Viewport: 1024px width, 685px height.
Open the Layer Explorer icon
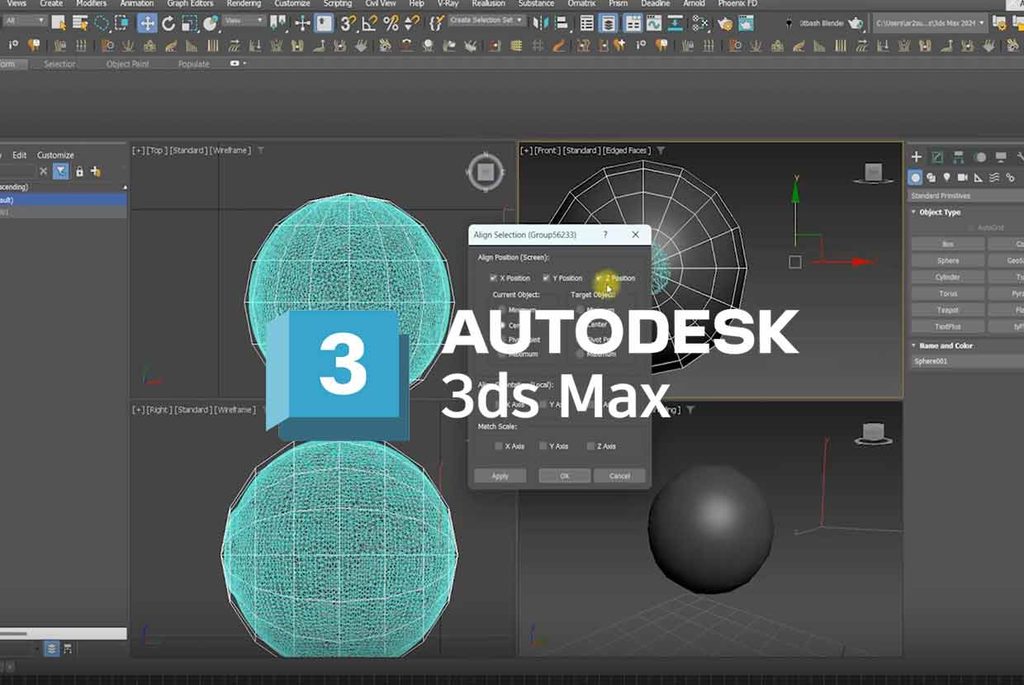point(609,24)
